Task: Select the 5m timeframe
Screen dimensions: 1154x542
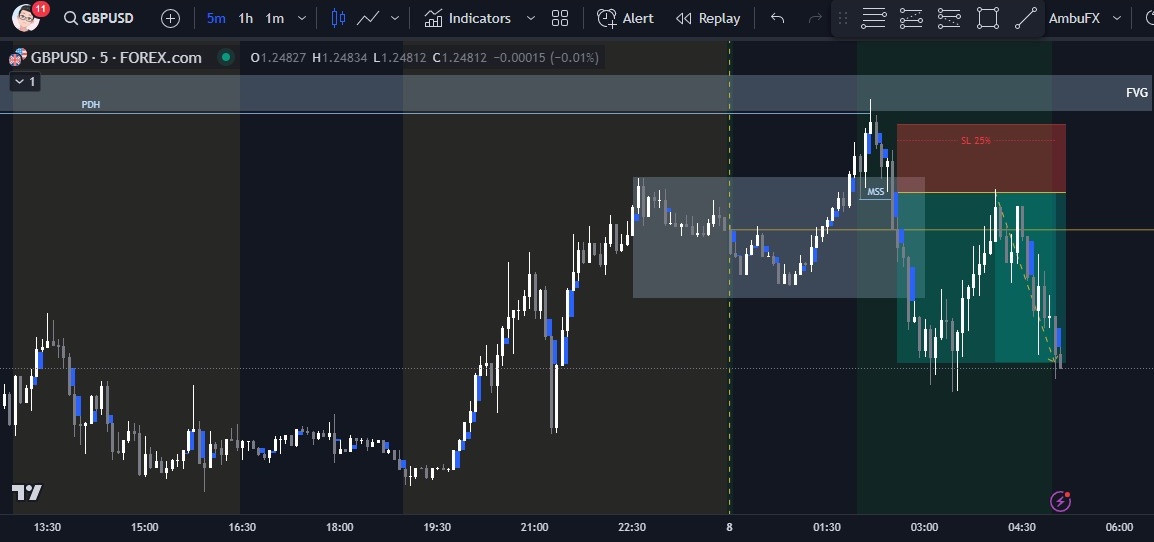Action: coord(216,18)
